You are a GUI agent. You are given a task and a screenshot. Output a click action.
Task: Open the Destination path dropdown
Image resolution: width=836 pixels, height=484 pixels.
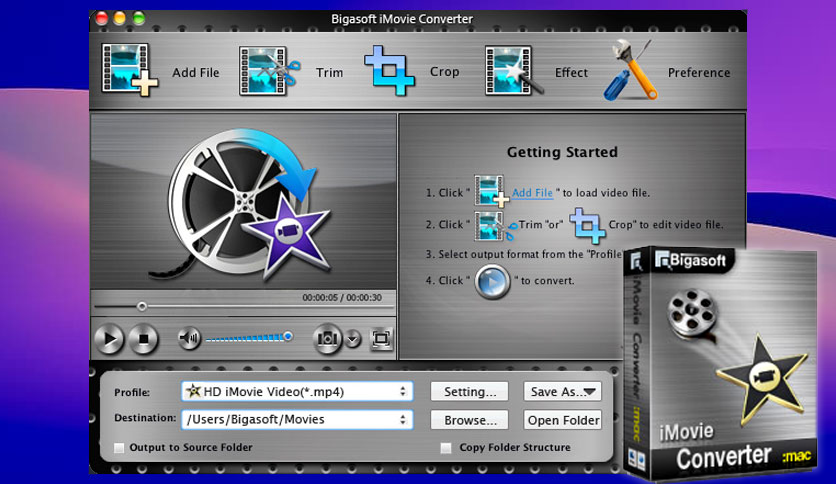(x=297, y=420)
